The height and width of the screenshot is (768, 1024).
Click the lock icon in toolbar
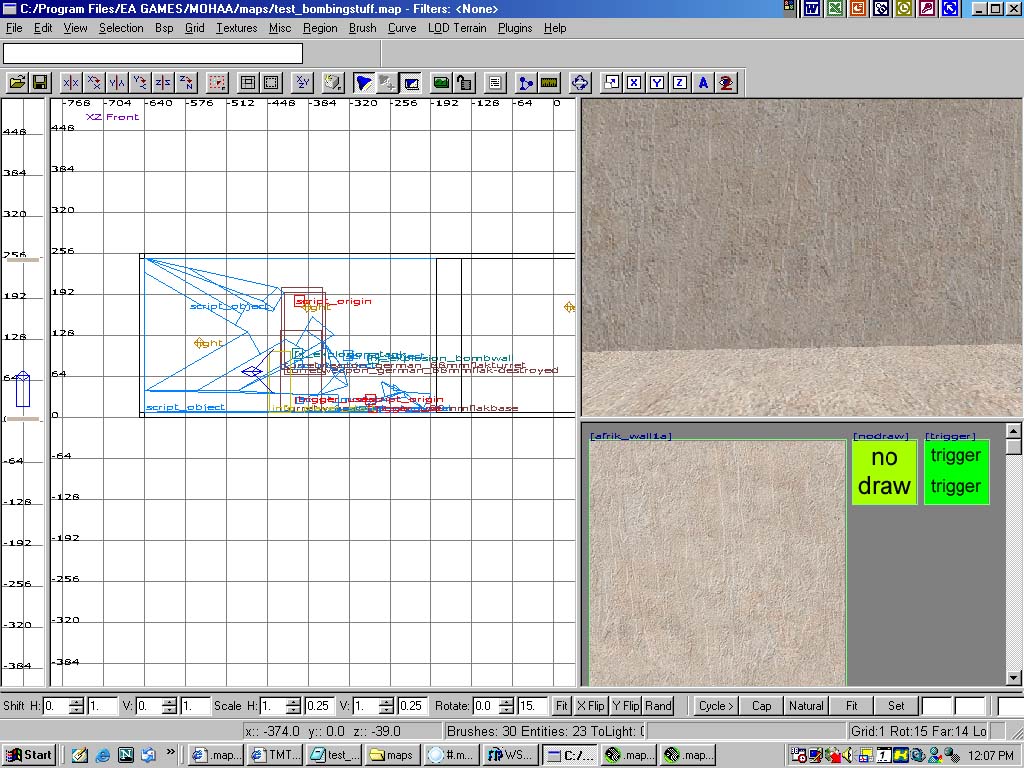464,83
